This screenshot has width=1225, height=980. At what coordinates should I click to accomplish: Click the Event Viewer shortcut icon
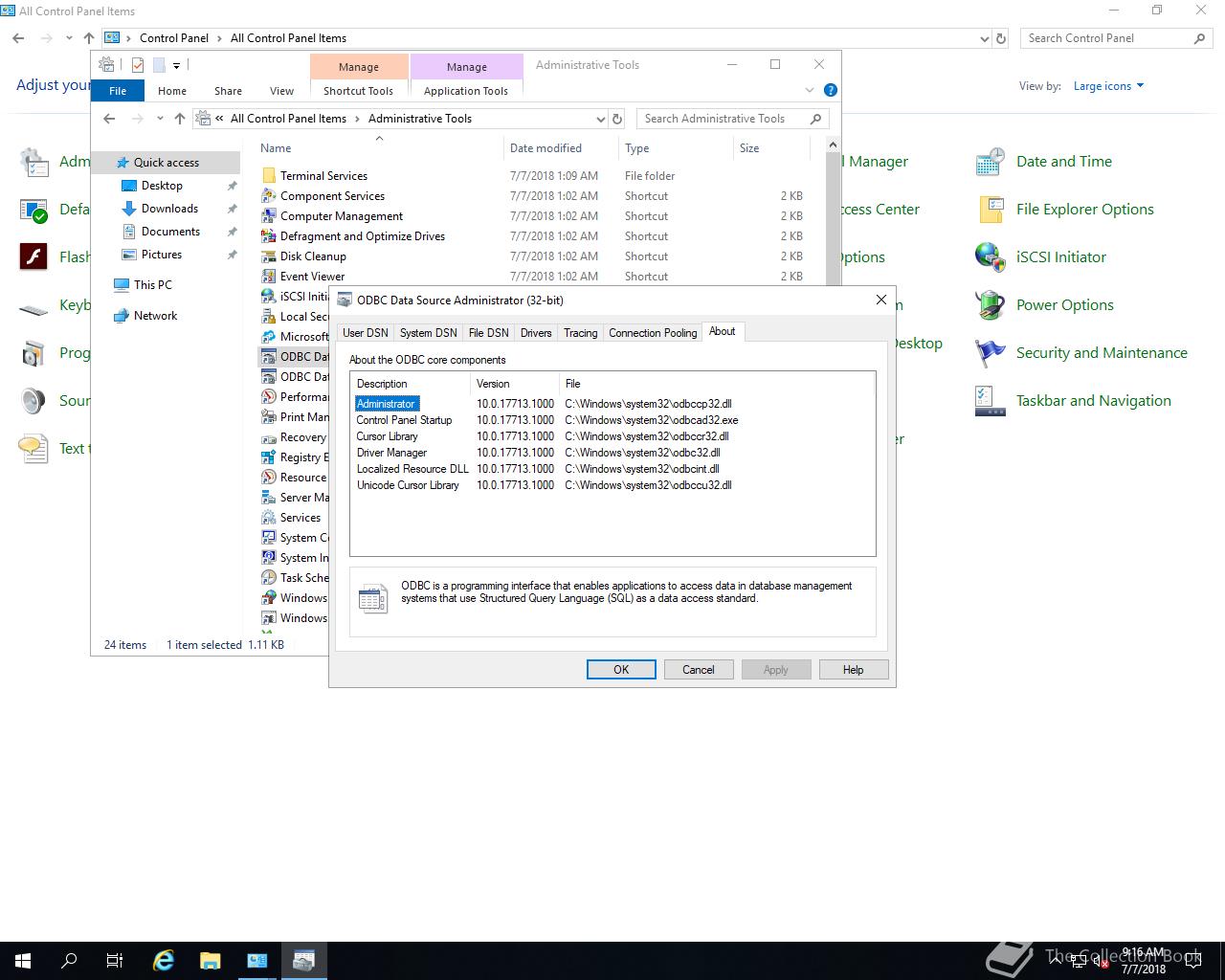pyautogui.click(x=269, y=277)
